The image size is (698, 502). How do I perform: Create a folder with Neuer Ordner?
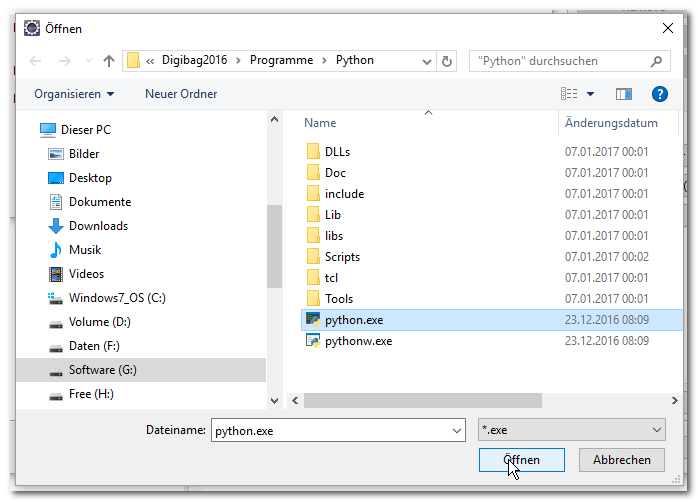(x=181, y=94)
